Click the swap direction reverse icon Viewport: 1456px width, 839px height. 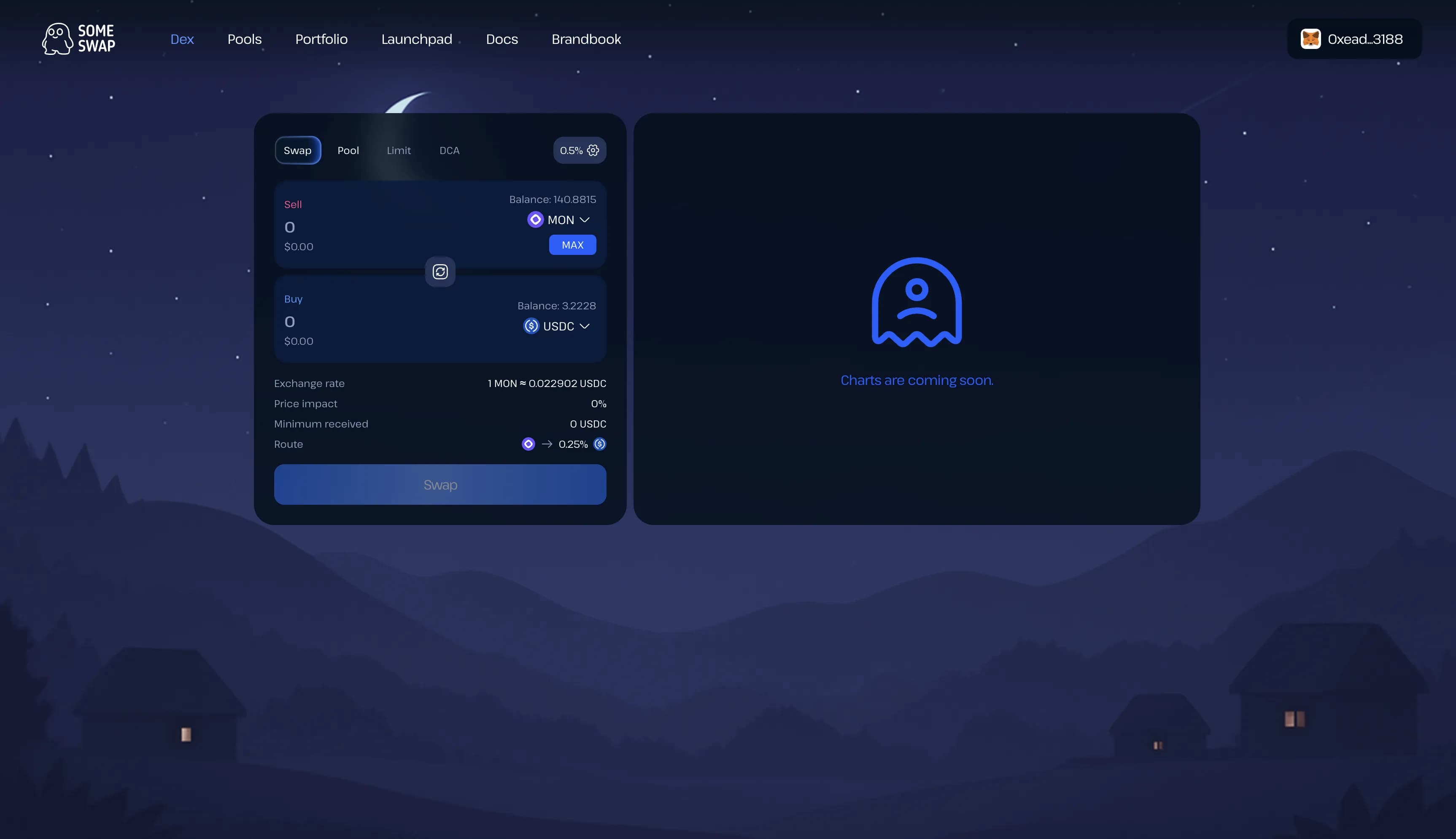coord(440,271)
